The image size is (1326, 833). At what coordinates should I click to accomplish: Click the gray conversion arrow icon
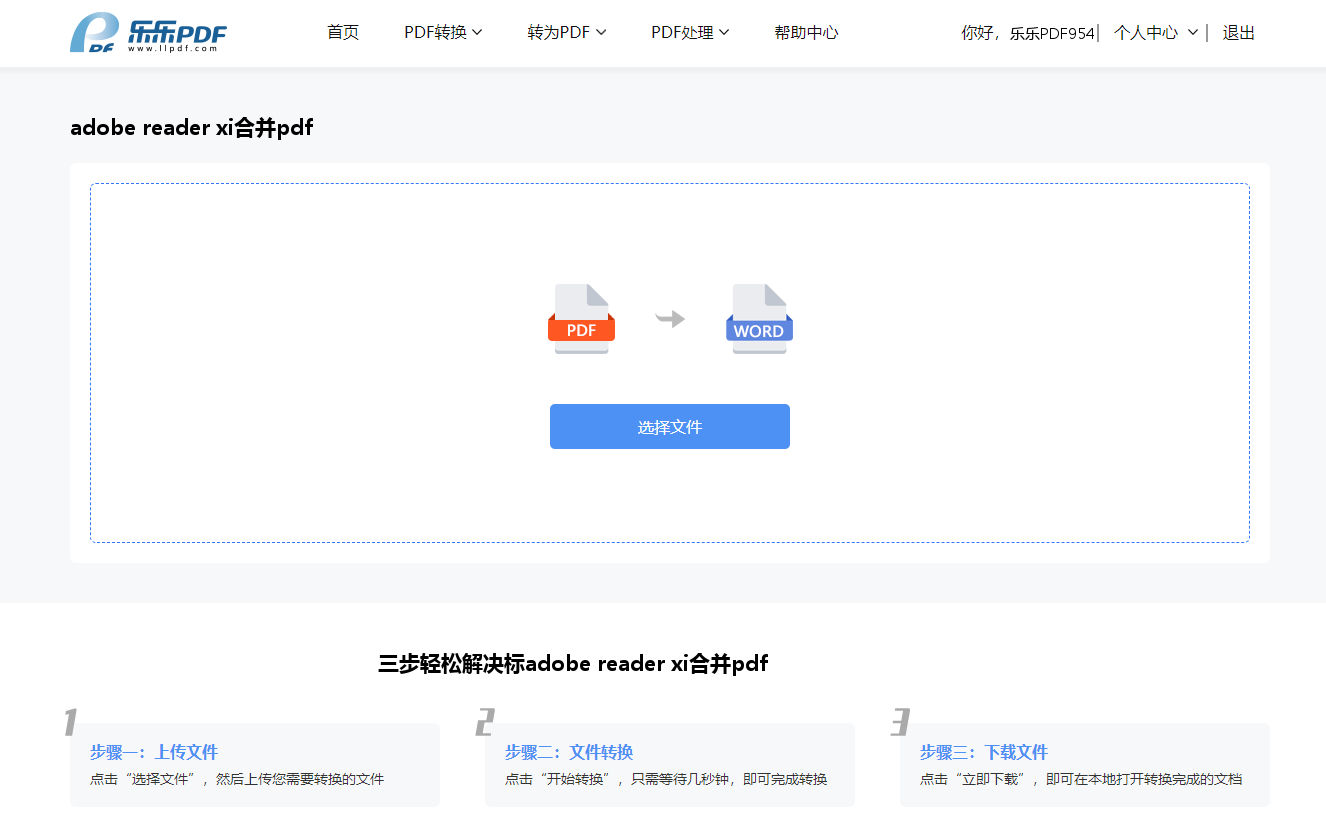[670, 319]
